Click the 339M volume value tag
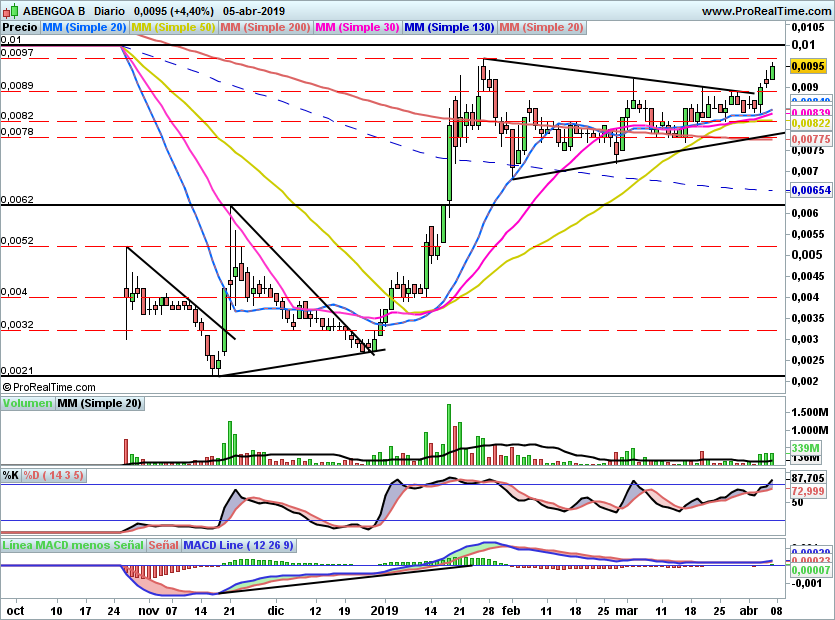Viewport: 835px width, 620px height. coord(805,448)
